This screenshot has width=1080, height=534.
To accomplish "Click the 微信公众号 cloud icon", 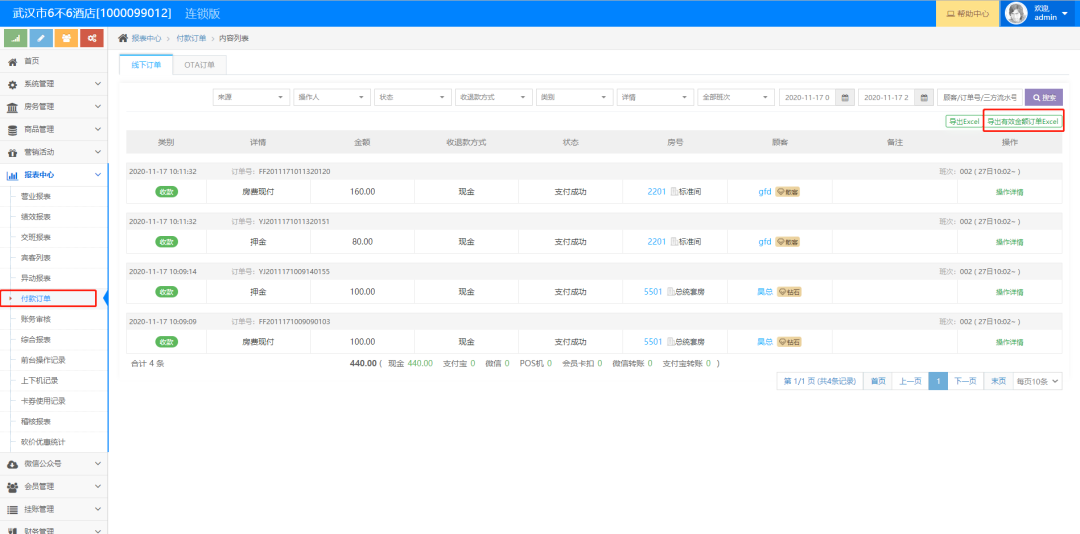I will (x=12, y=464).
